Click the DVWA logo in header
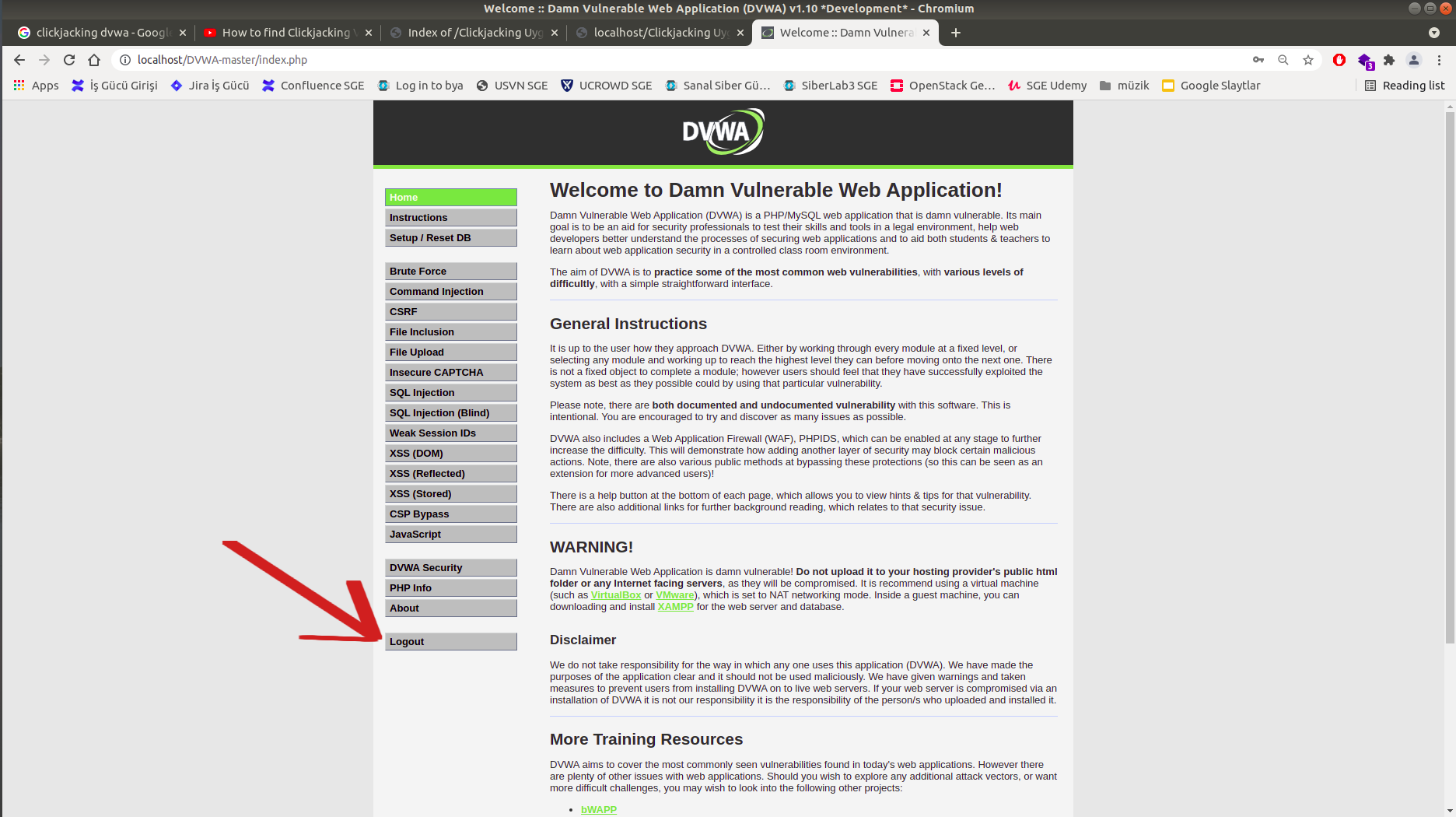The height and width of the screenshot is (817, 1456). point(723,131)
